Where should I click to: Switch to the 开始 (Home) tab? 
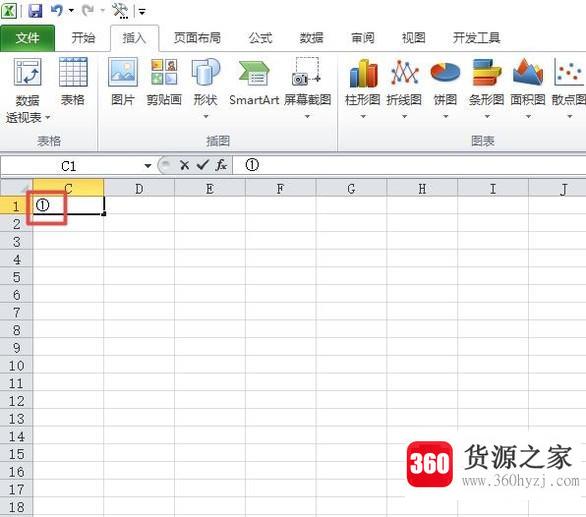pos(83,38)
